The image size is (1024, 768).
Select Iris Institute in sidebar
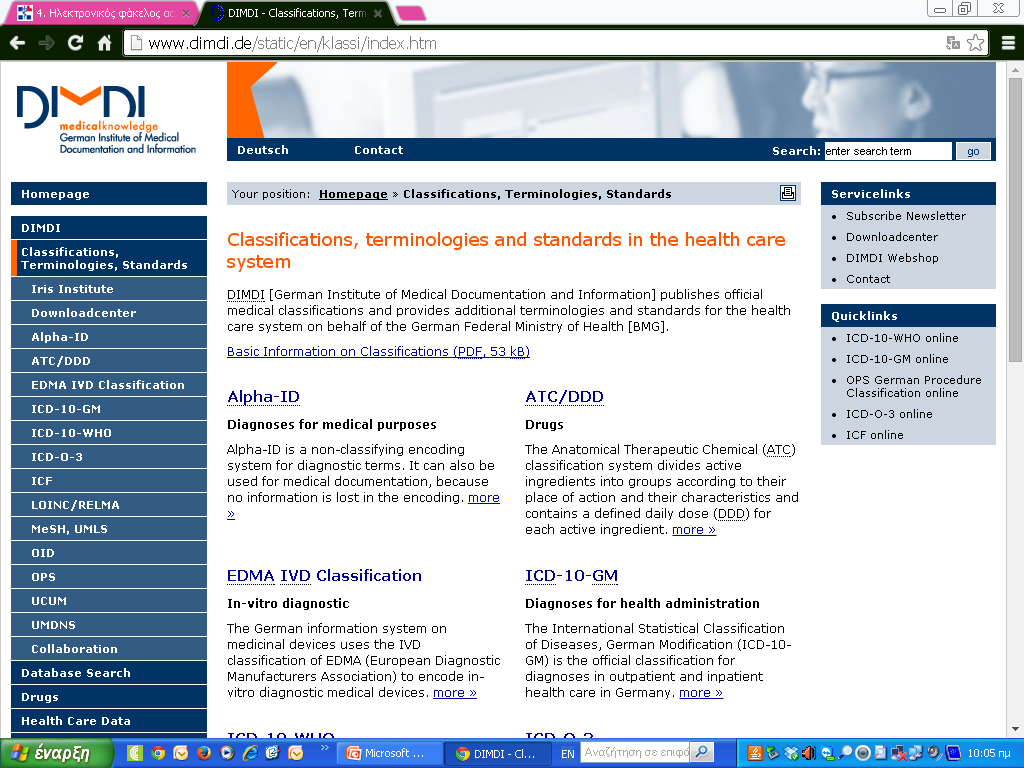point(109,289)
